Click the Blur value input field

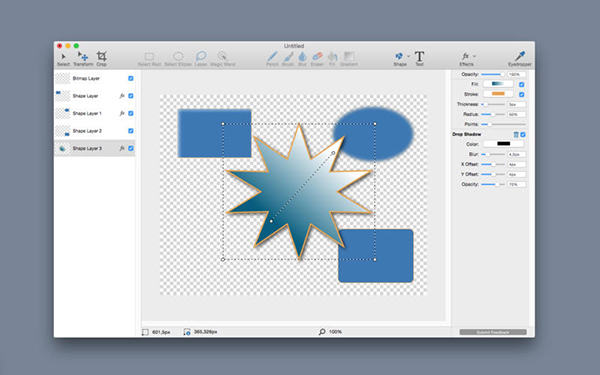(x=517, y=154)
